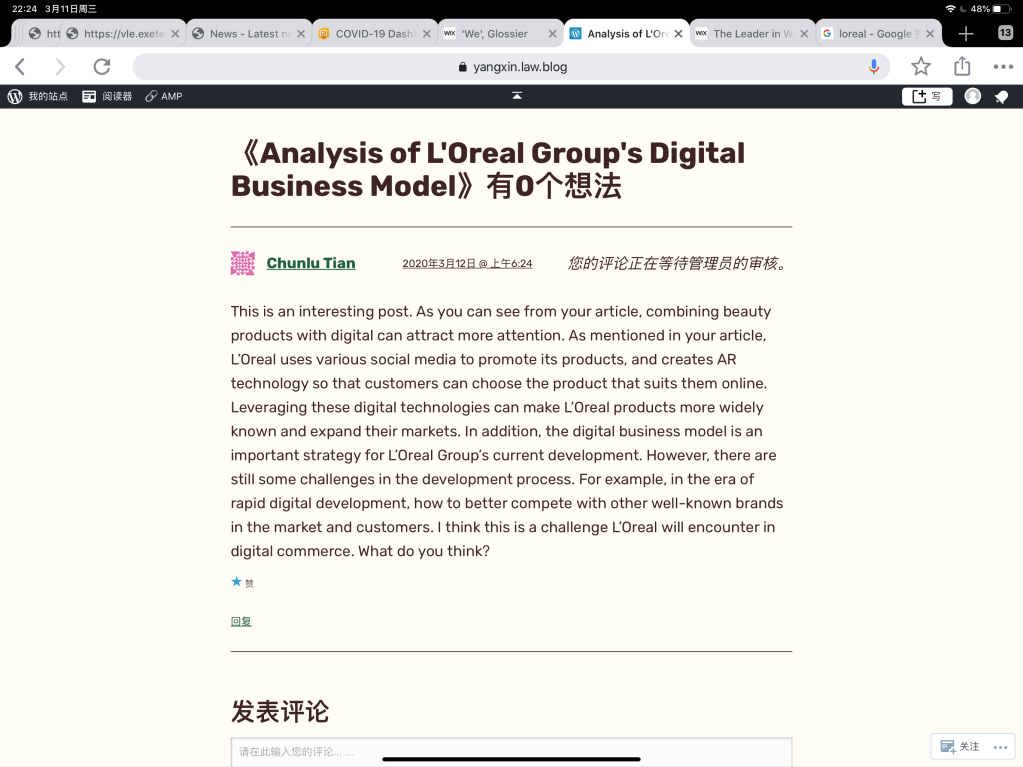Like the comment with star icon
Image resolution: width=1023 pixels, height=767 pixels.
(237, 582)
